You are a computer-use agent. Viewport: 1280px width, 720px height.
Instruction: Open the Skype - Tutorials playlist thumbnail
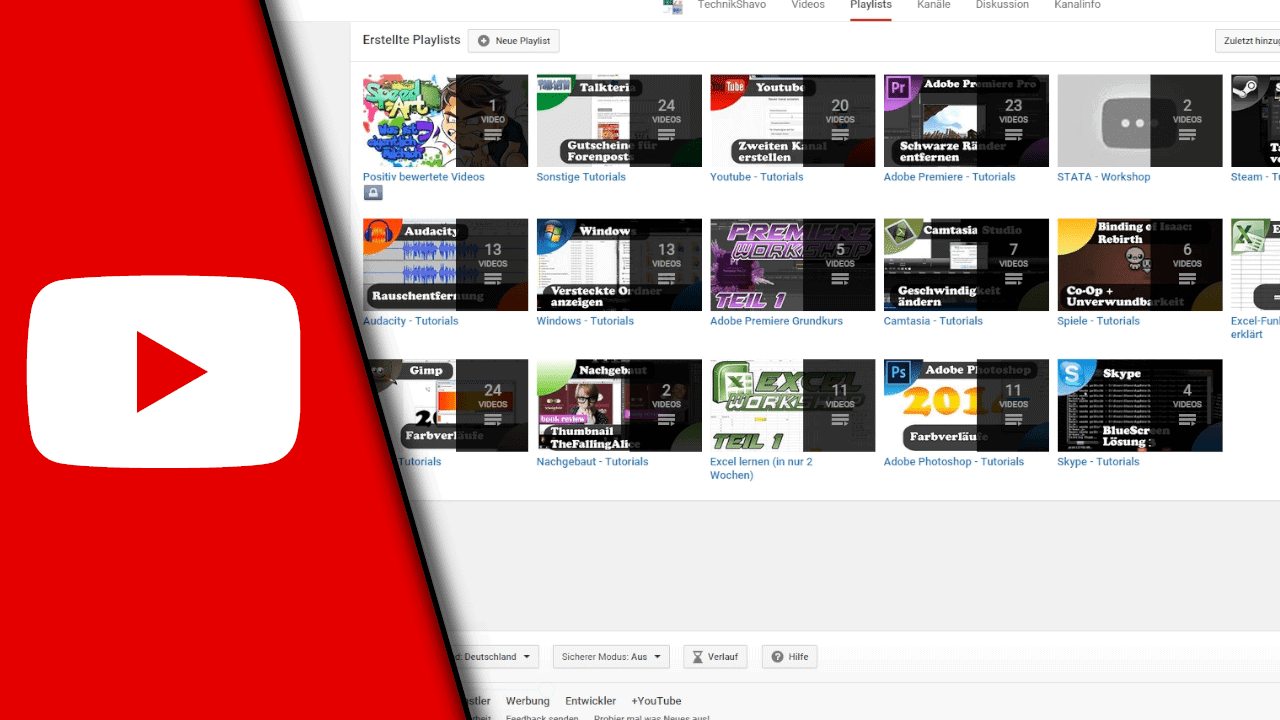pyautogui.click(x=1140, y=405)
